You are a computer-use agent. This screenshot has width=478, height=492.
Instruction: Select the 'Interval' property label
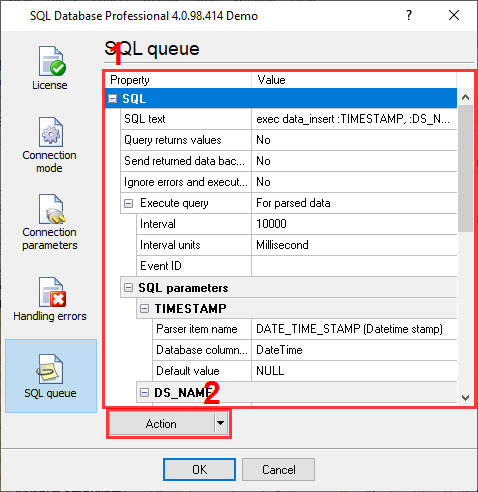(194, 224)
